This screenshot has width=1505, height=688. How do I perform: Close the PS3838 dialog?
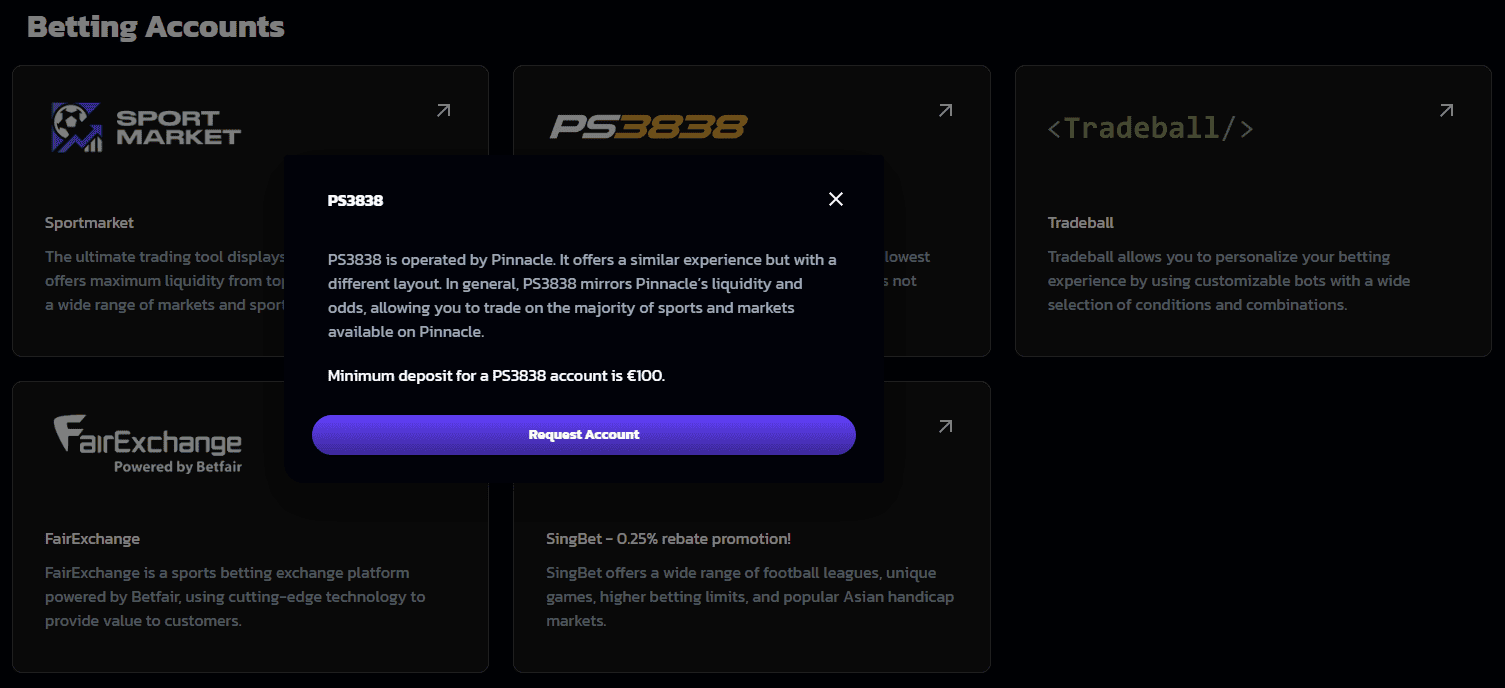(x=836, y=199)
